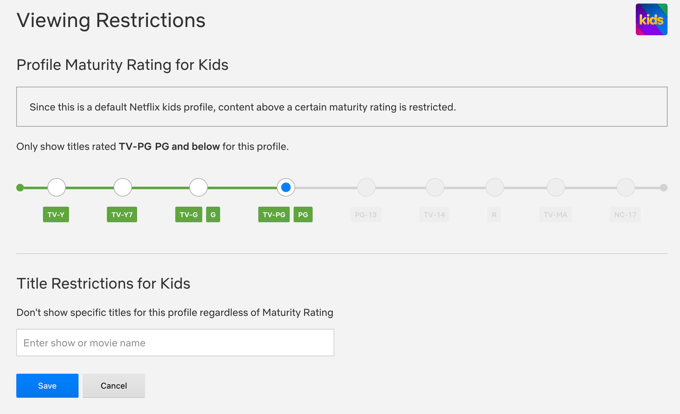Screen dimensions: 680x414
Task: Click the green G rating badge
Action: click(213, 214)
